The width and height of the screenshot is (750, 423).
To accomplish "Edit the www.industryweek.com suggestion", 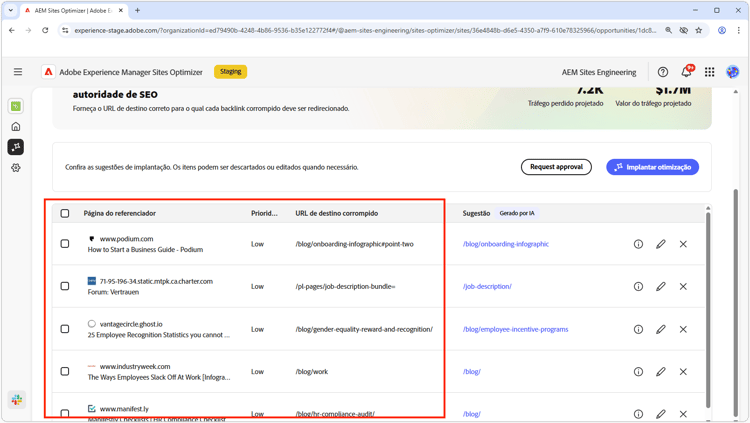I will click(x=661, y=371).
